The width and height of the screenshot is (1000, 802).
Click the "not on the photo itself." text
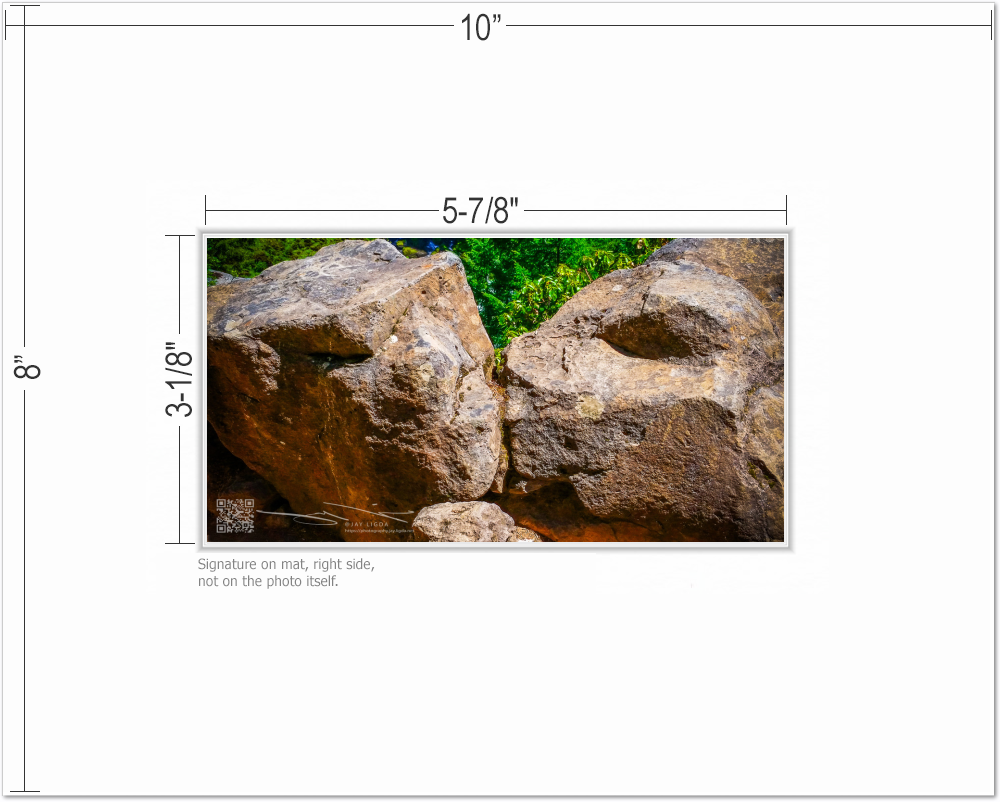(x=268, y=582)
